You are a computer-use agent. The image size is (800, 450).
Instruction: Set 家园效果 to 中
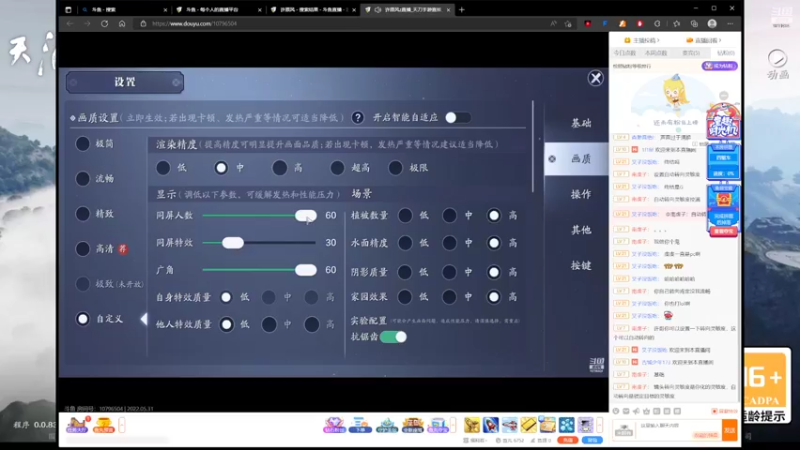point(449,296)
